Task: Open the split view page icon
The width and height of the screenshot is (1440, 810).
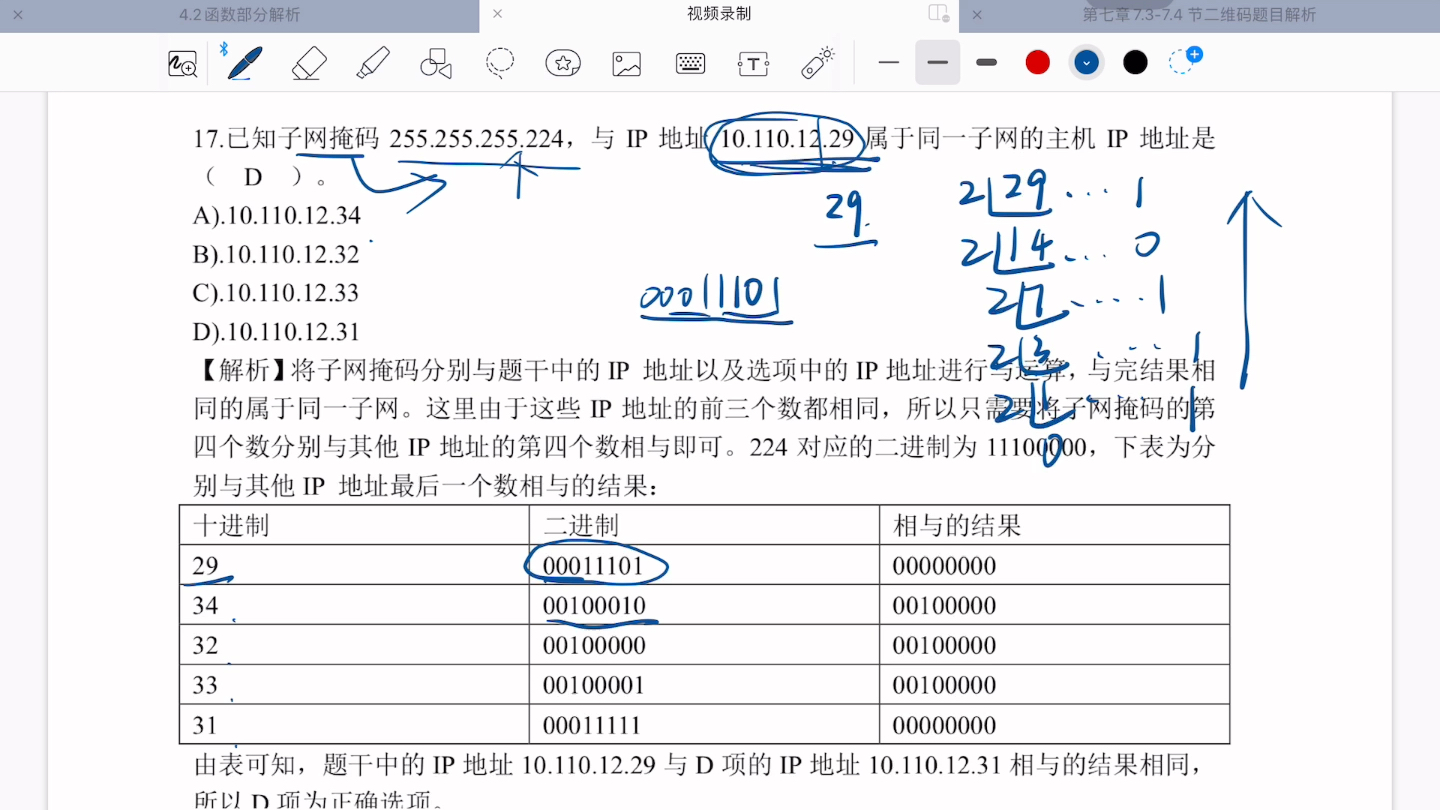Action: (938, 13)
